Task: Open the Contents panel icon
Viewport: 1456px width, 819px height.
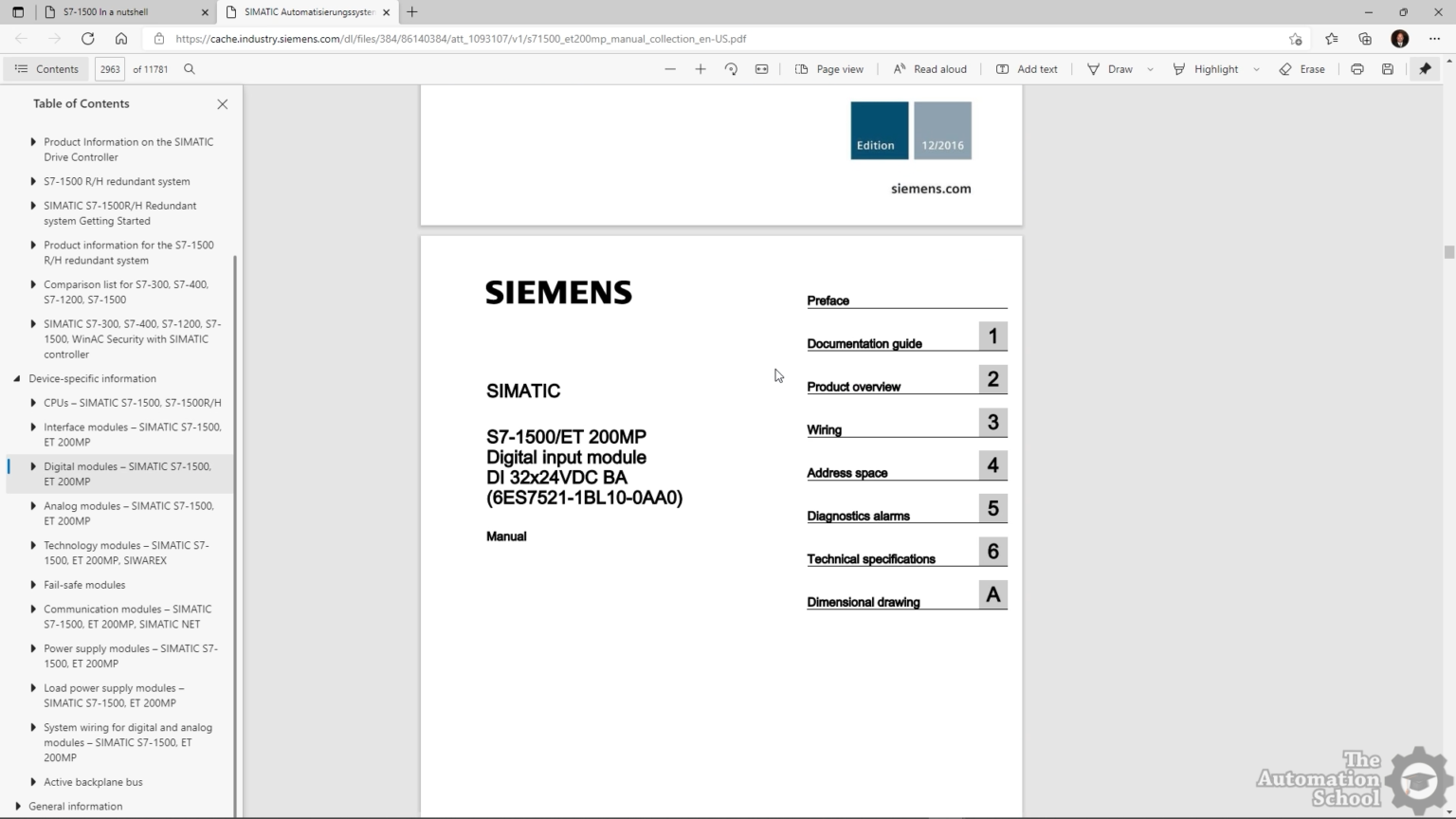Action: (21, 68)
